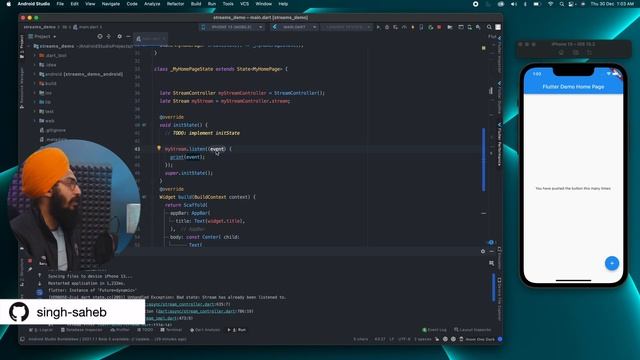Screen dimensions: 640x360
Task: Open the Navigate menu
Action: (111, 4)
